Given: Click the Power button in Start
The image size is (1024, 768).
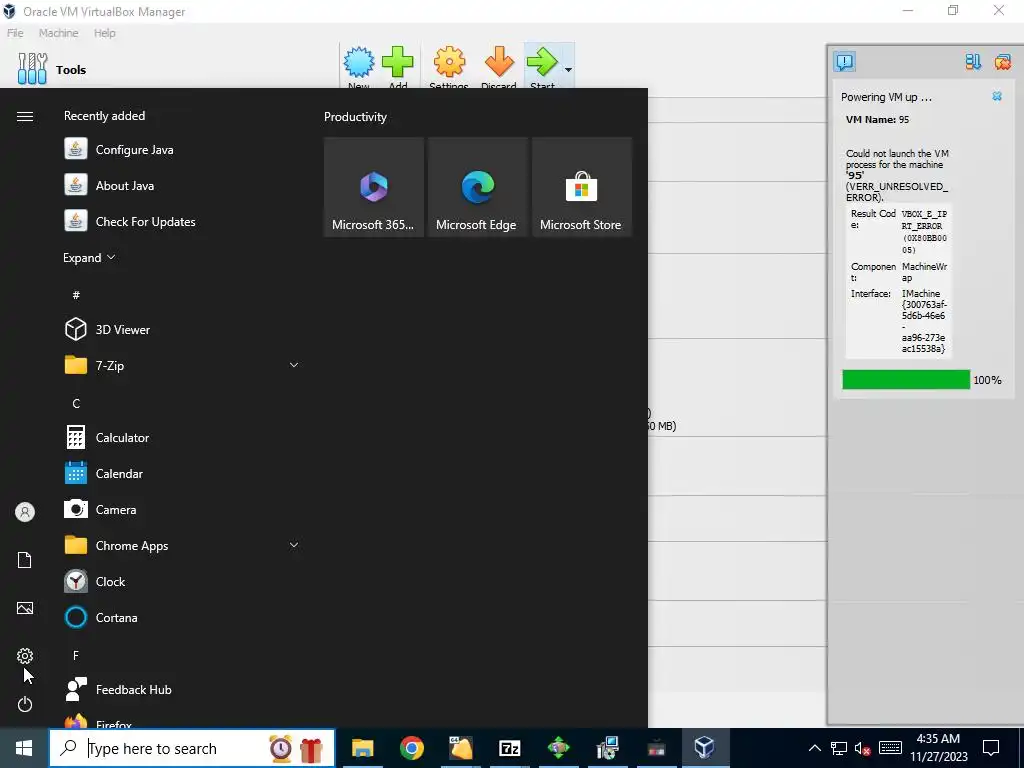Looking at the screenshot, I should 25,704.
